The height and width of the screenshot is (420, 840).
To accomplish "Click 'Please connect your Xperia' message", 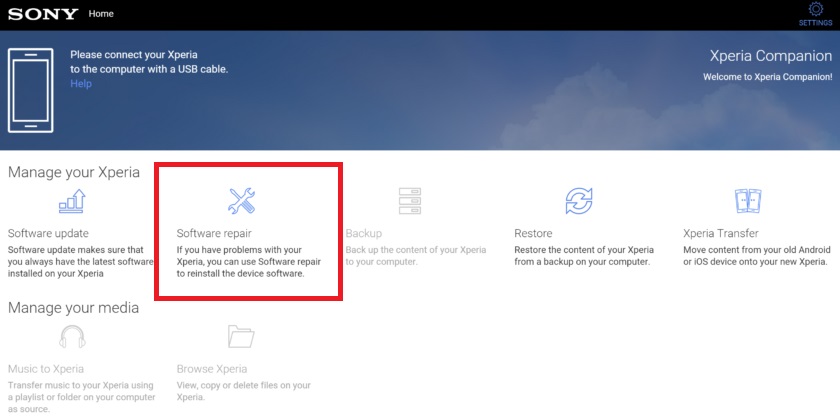I will point(149,62).
